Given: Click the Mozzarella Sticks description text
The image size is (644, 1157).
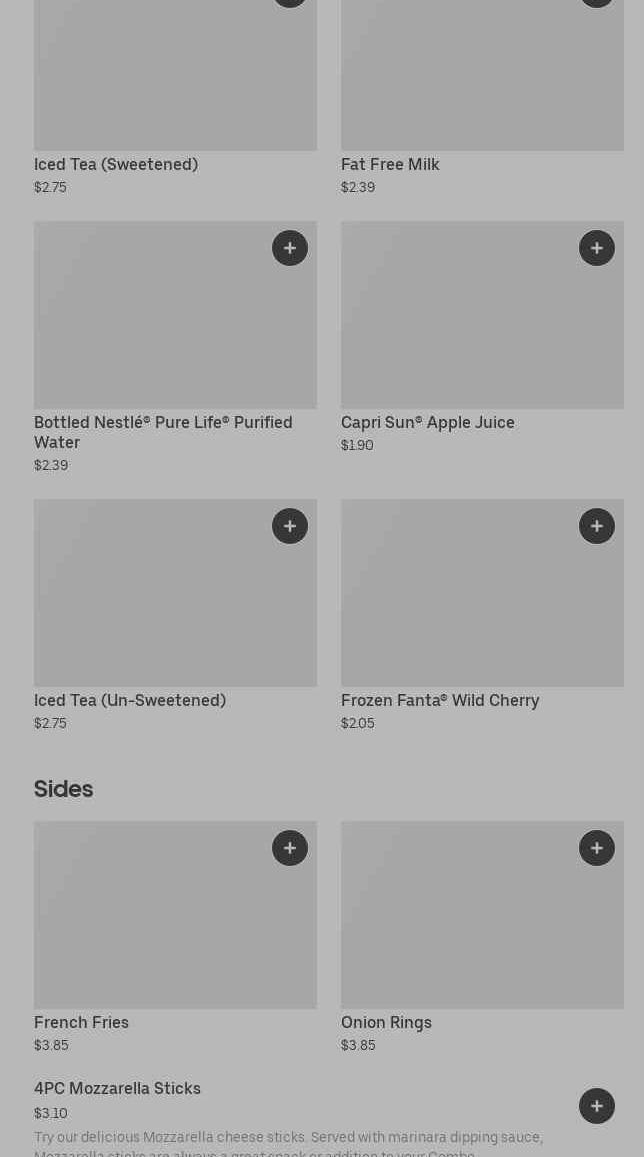Looking at the screenshot, I should coord(288,1138).
